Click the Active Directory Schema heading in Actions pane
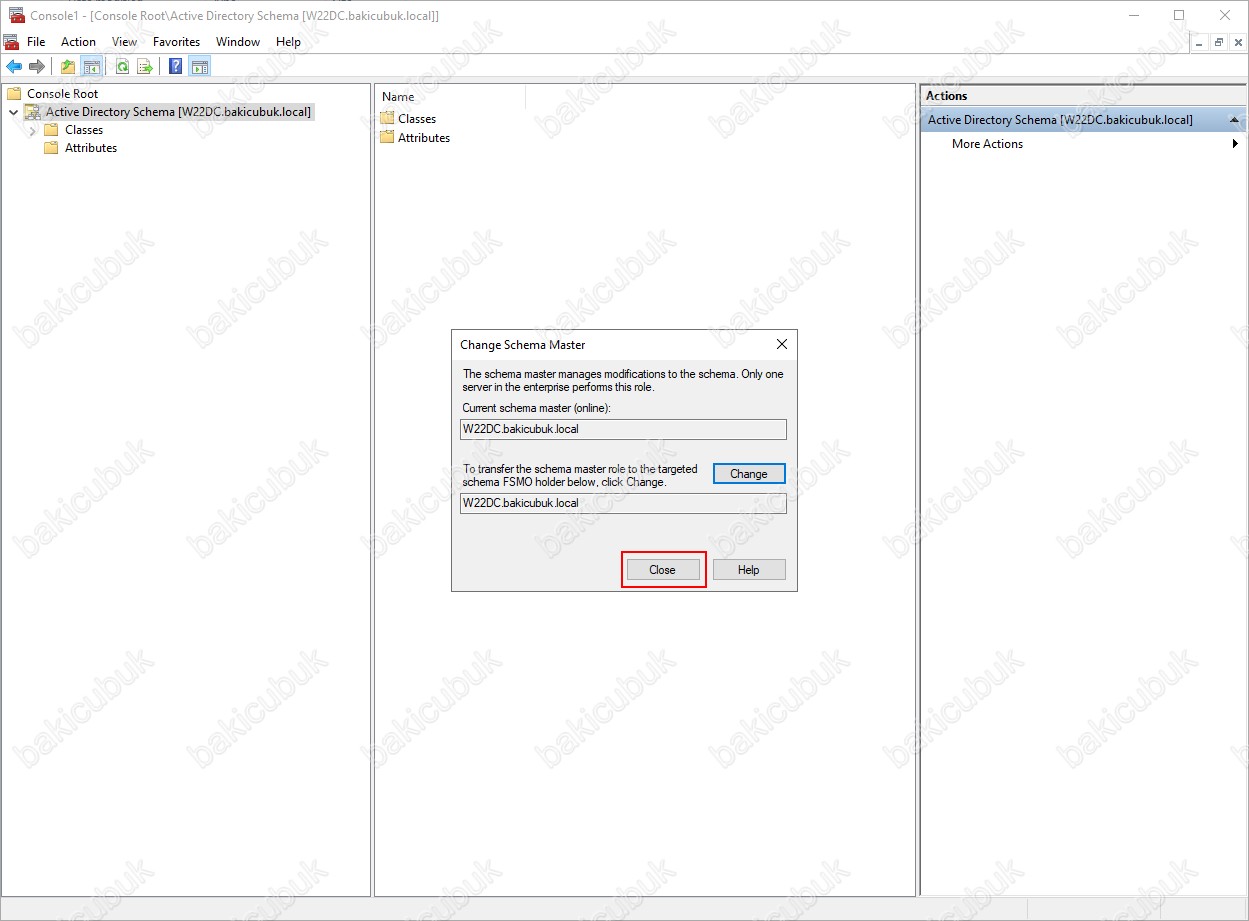This screenshot has height=921, width=1249. point(1060,120)
